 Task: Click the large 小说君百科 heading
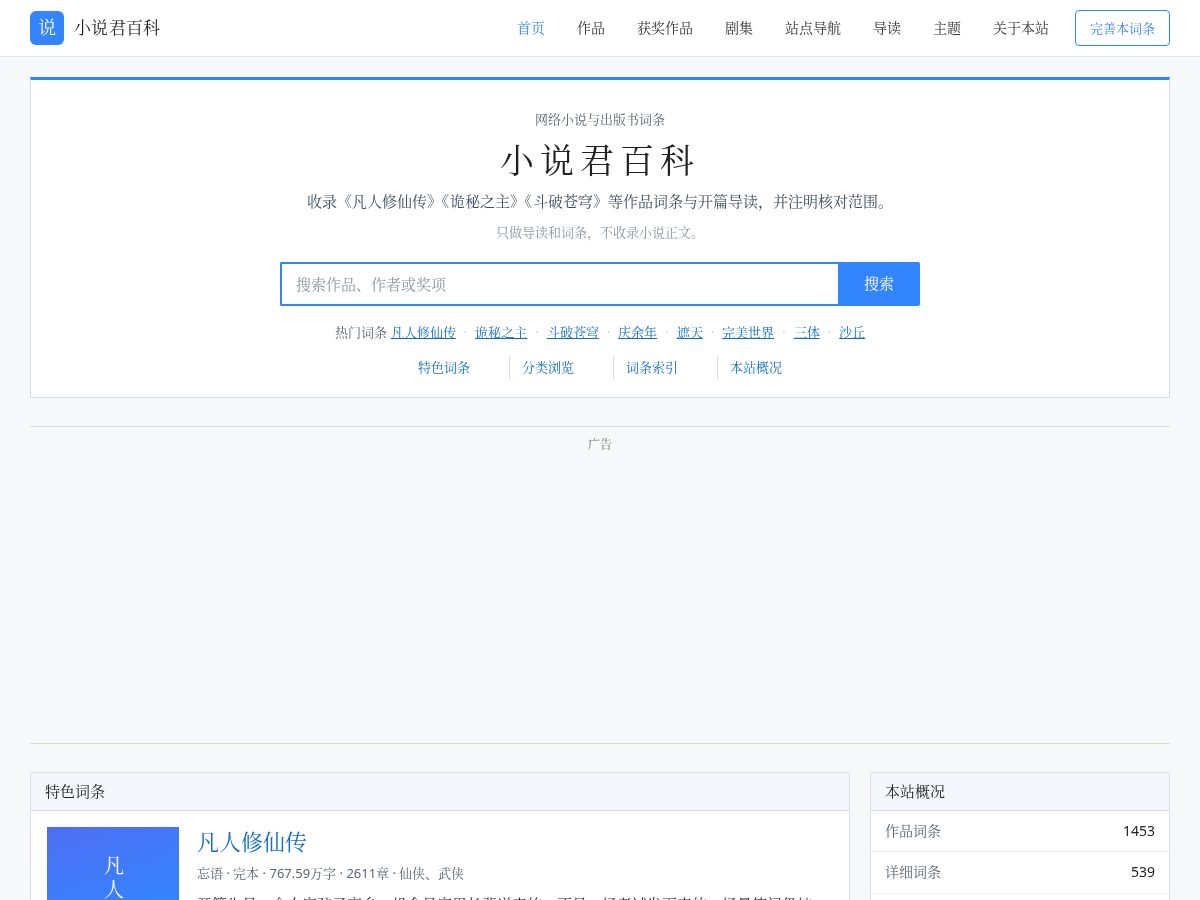[600, 161]
